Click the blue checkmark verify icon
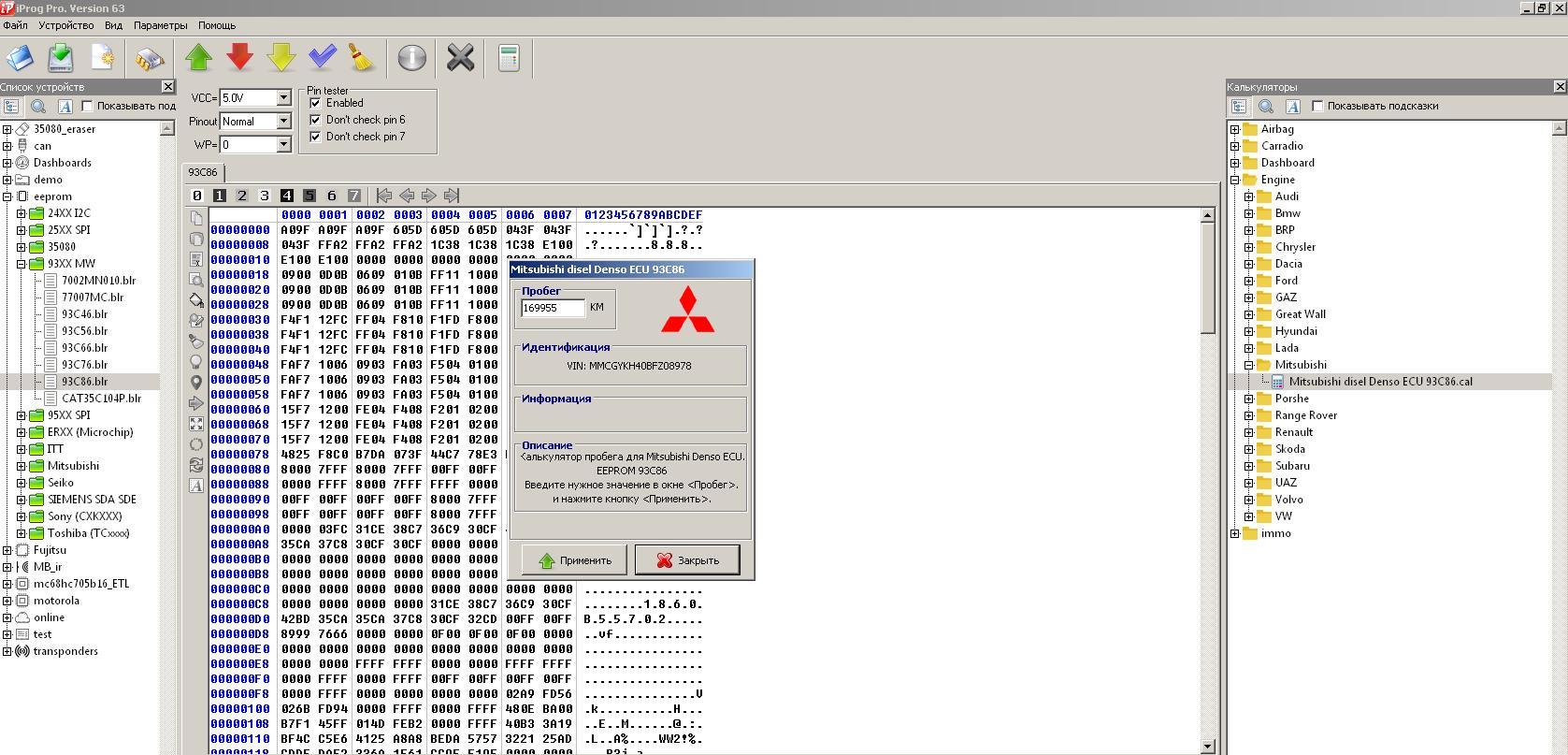 [323, 58]
